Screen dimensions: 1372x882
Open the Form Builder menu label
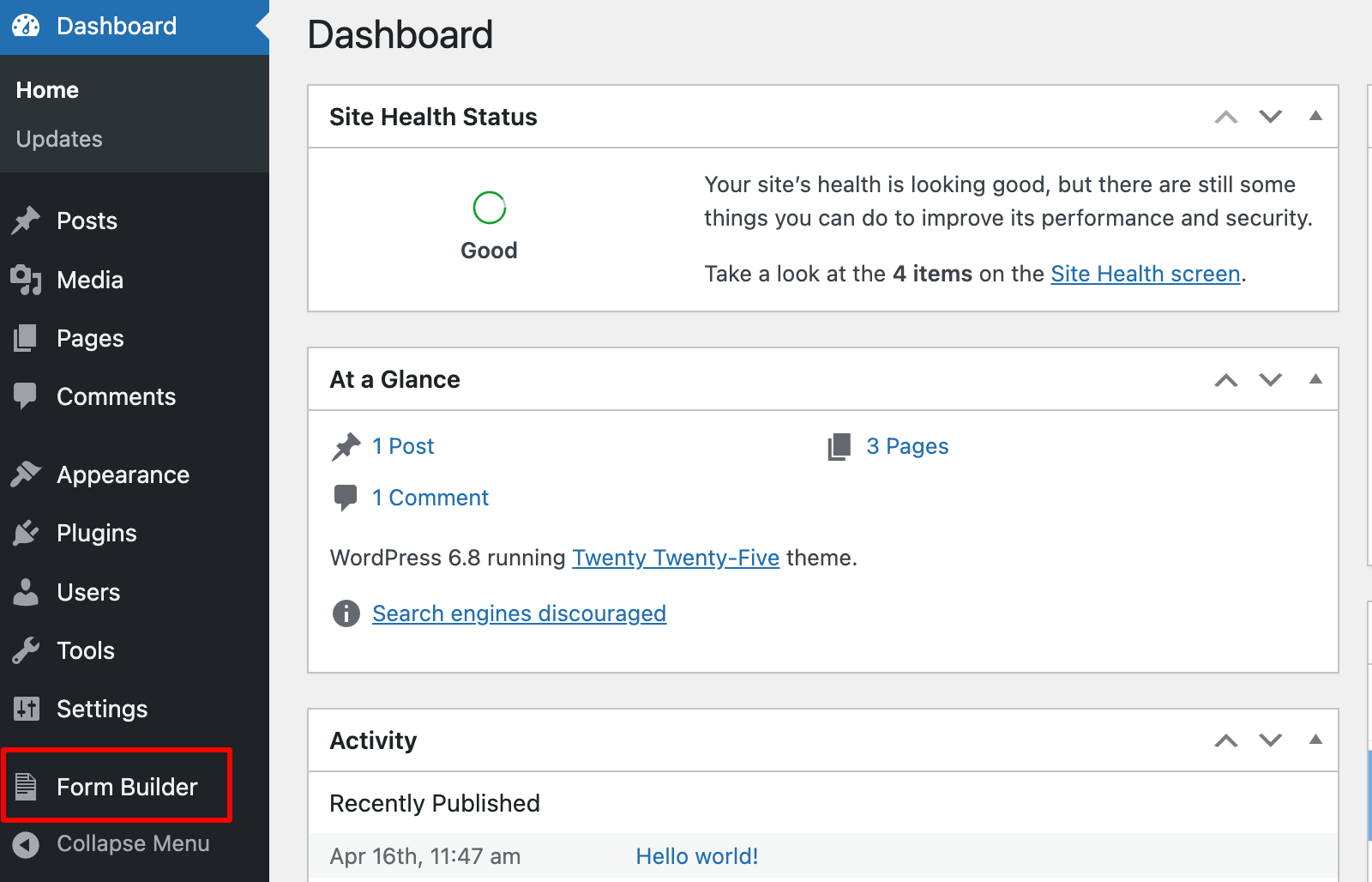pos(127,787)
